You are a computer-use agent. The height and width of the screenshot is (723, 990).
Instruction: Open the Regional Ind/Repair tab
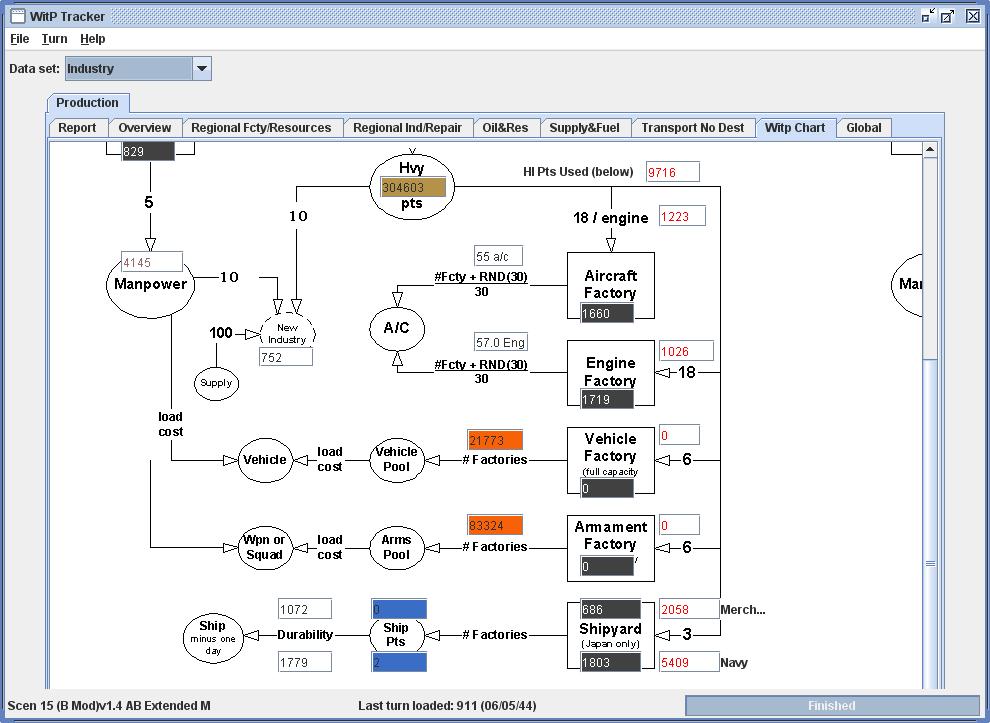tap(407, 128)
